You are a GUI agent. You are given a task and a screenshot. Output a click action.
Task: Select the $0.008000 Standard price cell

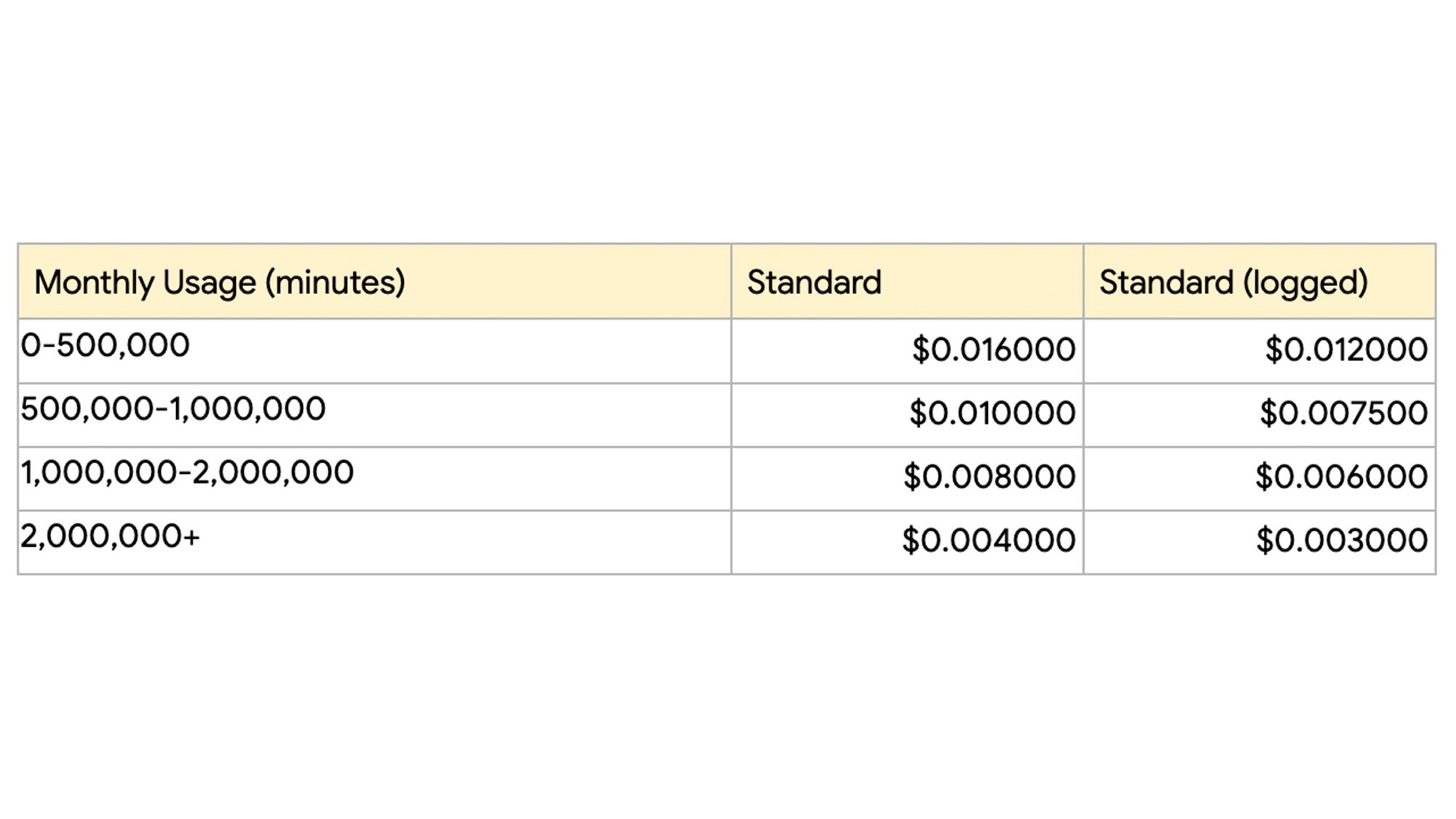907,478
